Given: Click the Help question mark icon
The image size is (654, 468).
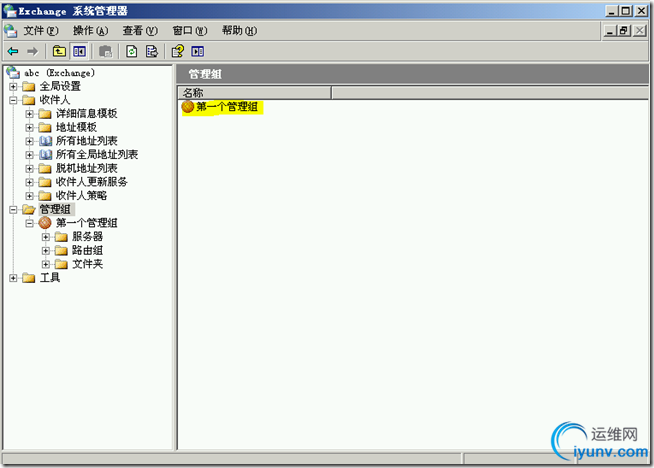Looking at the screenshot, I should click(178, 51).
